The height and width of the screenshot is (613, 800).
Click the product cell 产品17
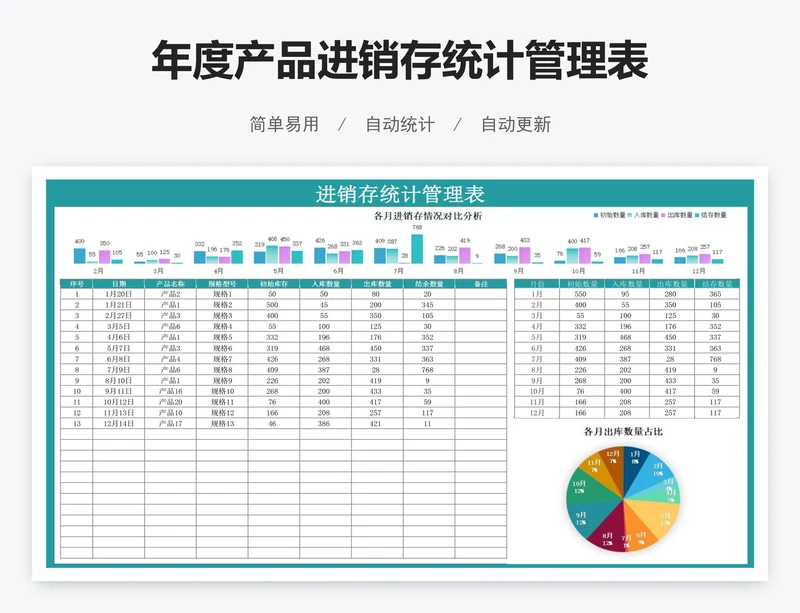(170, 424)
